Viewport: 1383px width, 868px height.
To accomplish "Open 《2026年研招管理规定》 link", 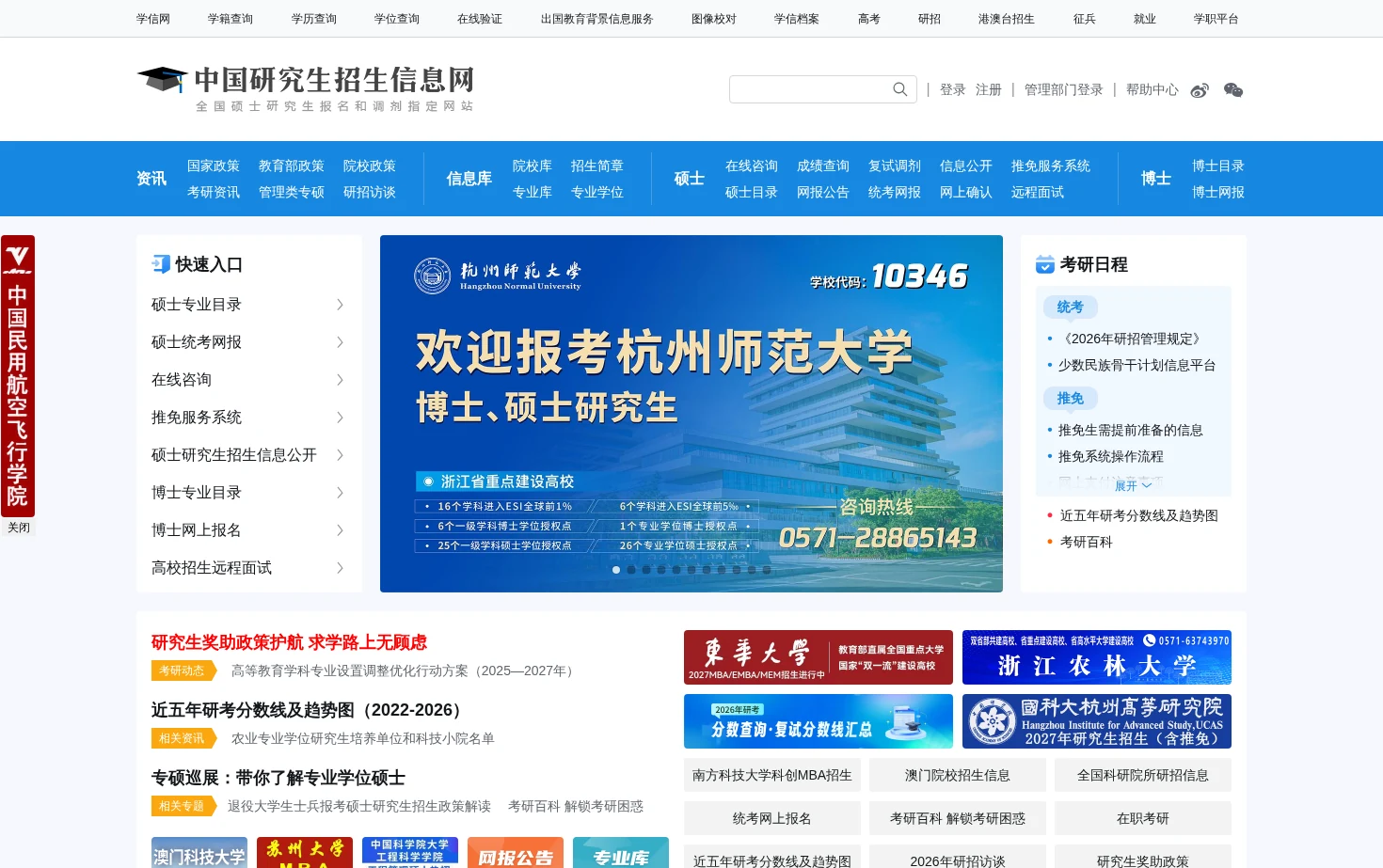I will tap(1133, 339).
